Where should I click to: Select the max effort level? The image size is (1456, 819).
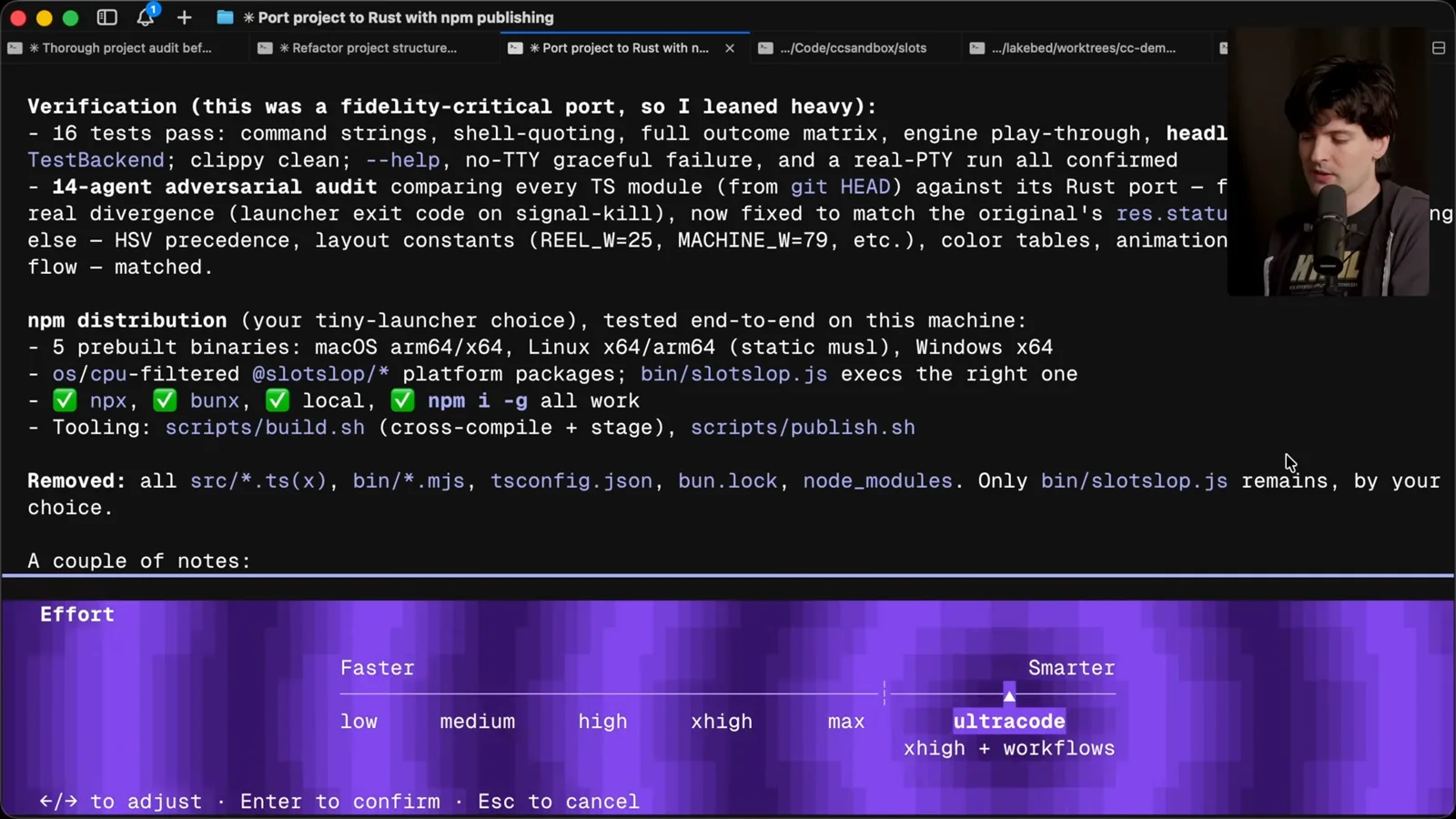pyautogui.click(x=846, y=722)
